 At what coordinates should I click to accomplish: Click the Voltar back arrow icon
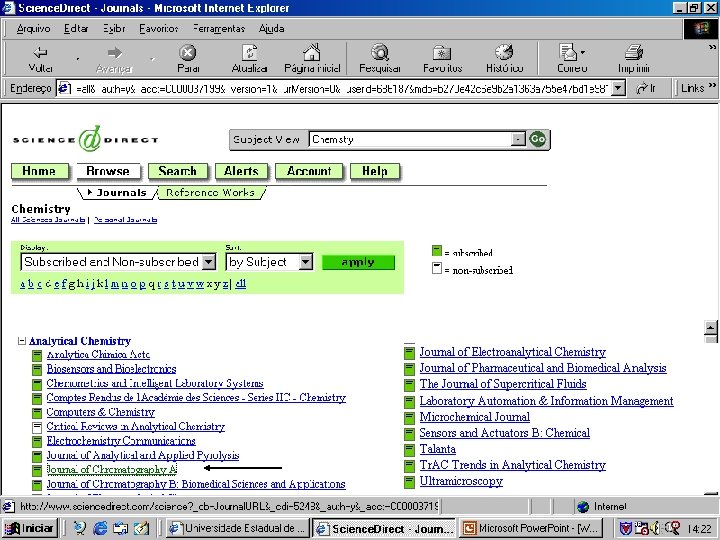pyautogui.click(x=40, y=52)
